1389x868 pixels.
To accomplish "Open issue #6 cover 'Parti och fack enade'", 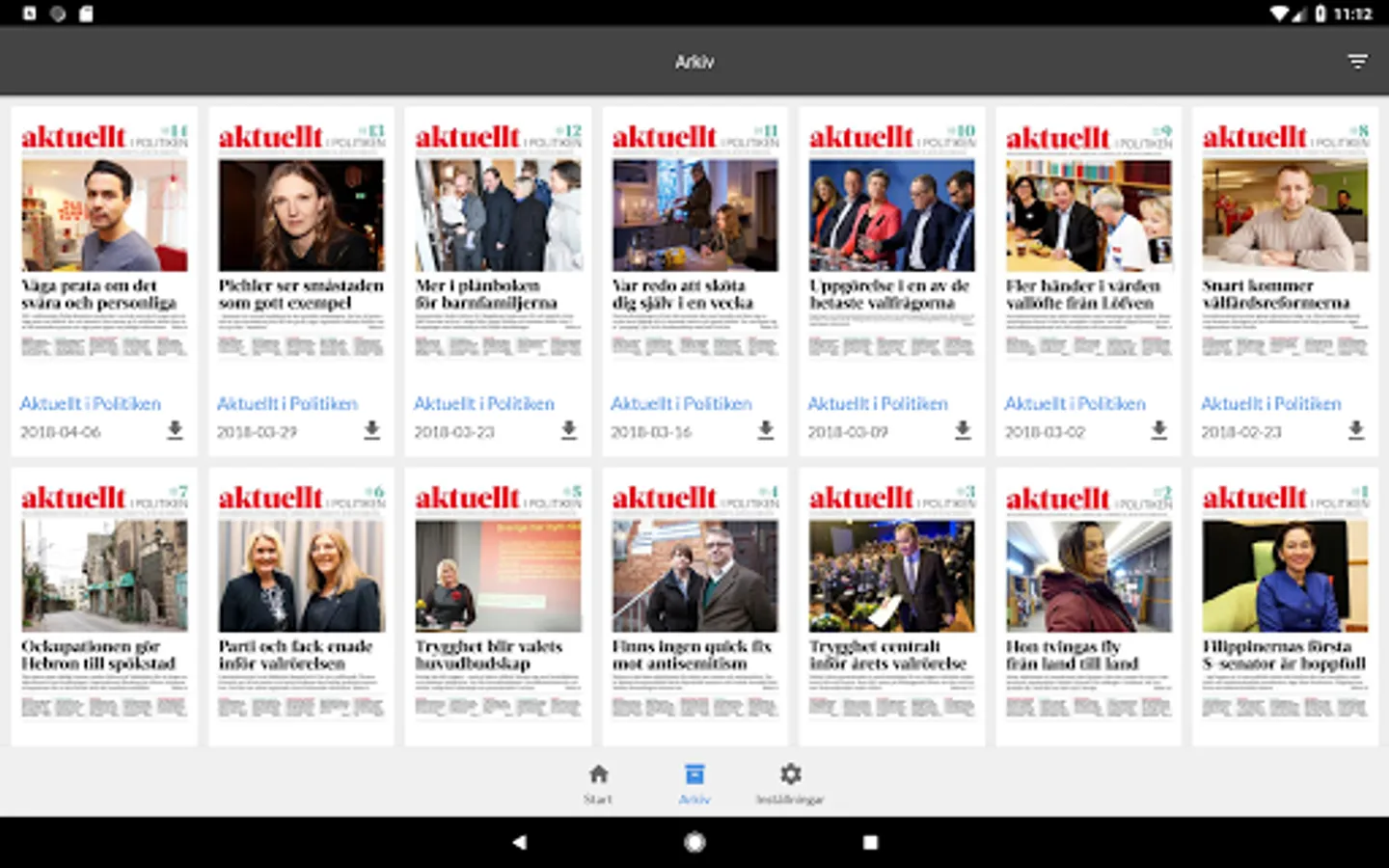I will [x=301, y=602].
